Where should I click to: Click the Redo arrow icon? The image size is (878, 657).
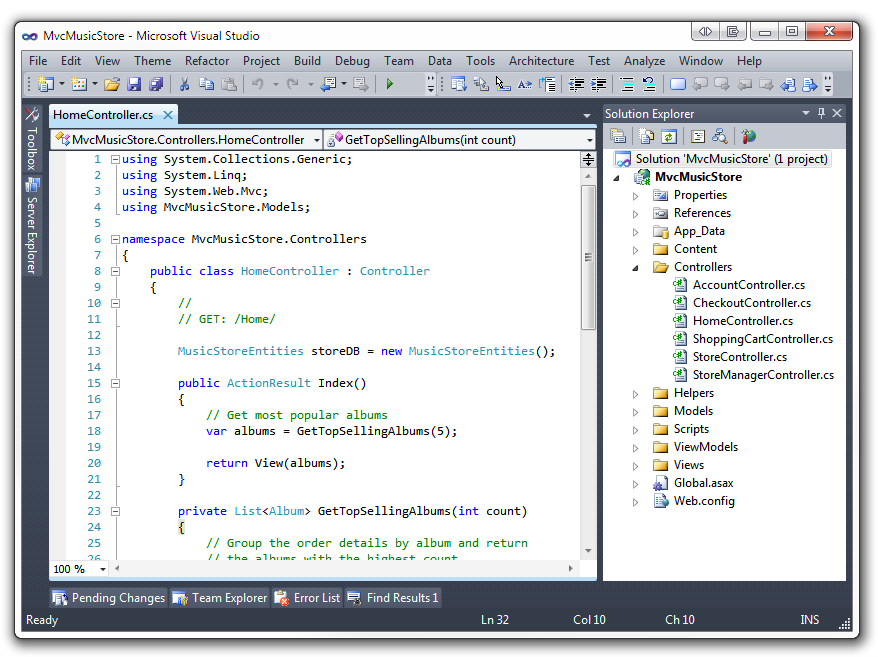(292, 85)
